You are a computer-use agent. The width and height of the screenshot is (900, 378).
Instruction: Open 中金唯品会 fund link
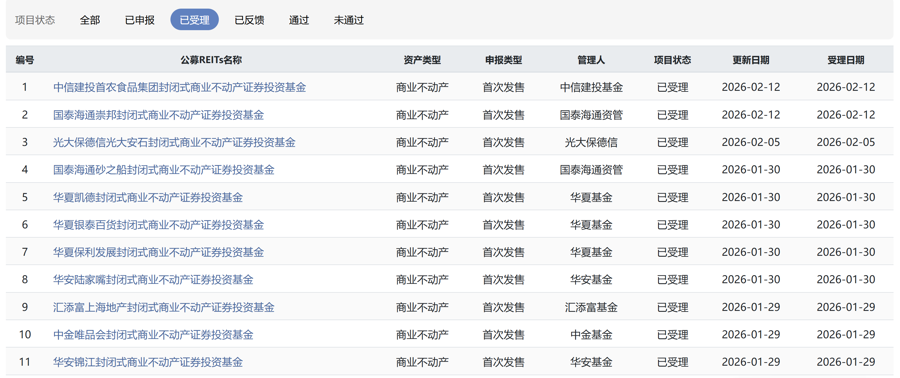tap(153, 335)
